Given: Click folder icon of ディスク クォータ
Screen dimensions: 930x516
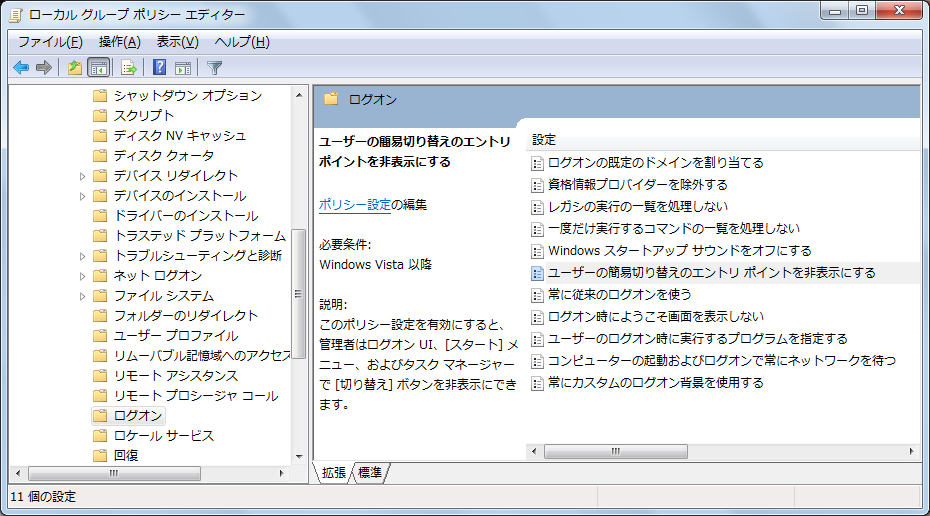Looking at the screenshot, I should pos(100,155).
